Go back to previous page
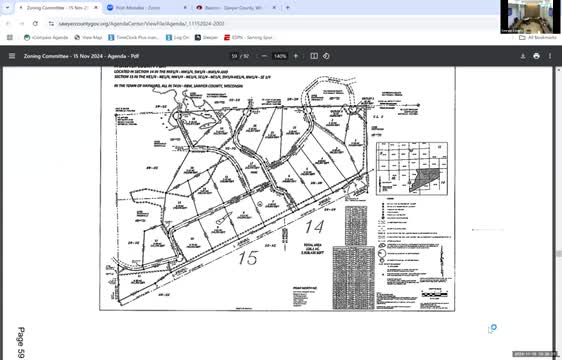The image size is (562, 360). pyautogui.click(x=9, y=24)
